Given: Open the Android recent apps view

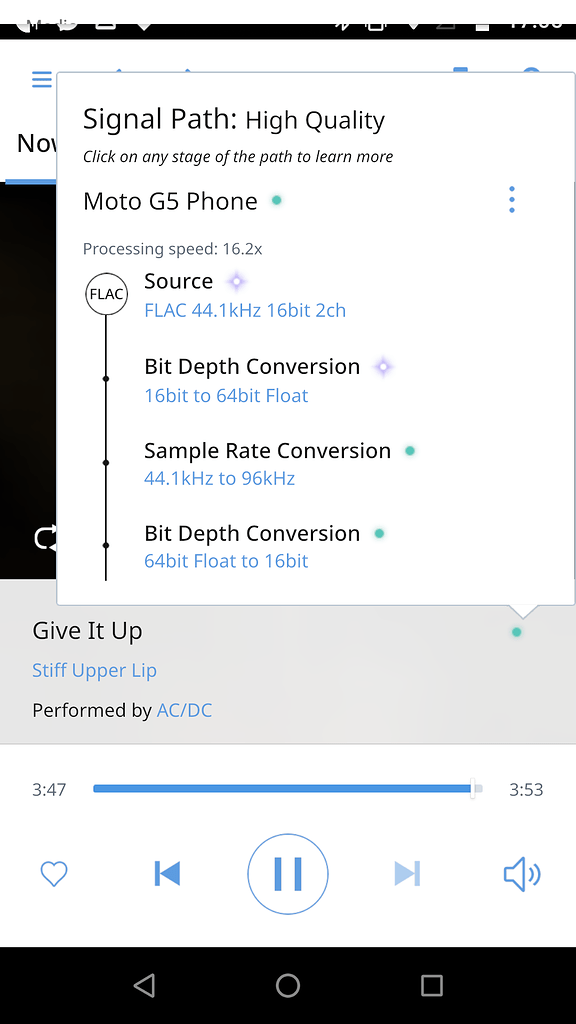Looking at the screenshot, I should [431, 984].
